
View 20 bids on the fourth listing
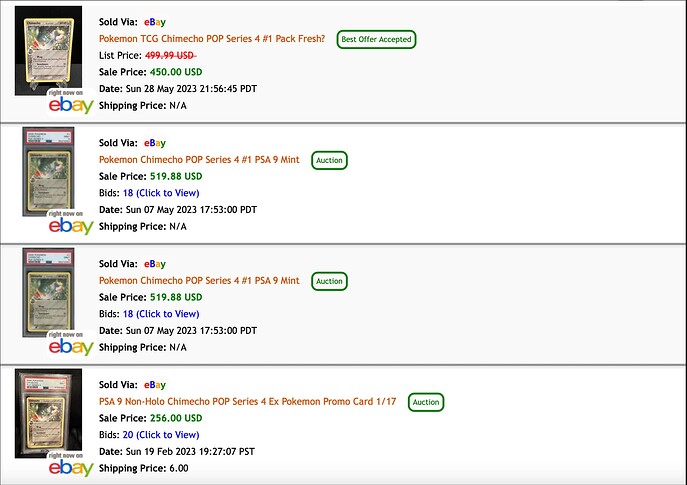point(161,435)
